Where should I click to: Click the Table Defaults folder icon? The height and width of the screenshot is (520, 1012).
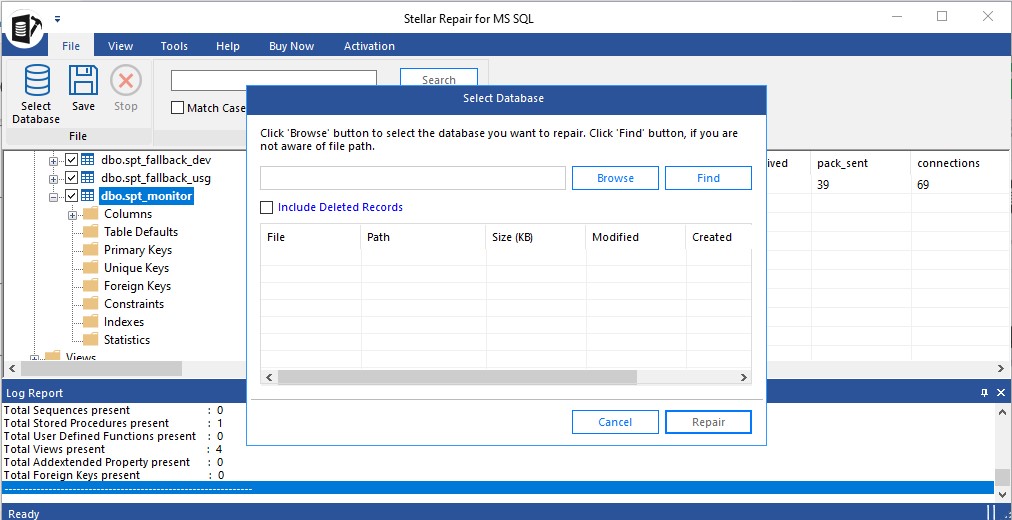[90, 232]
